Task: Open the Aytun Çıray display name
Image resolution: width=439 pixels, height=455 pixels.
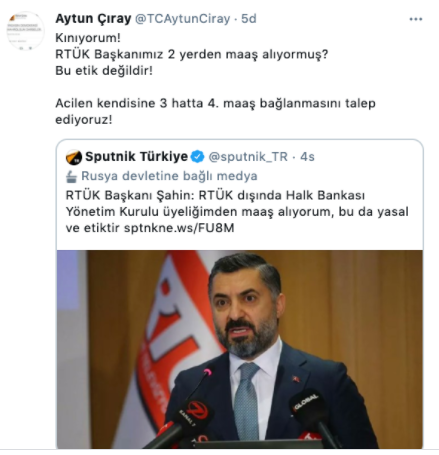Action: click(93, 19)
